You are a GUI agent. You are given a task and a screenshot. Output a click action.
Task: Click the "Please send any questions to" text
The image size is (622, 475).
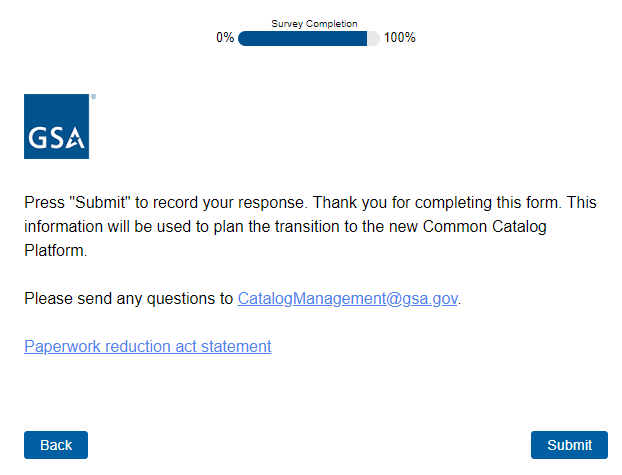[x=128, y=298]
